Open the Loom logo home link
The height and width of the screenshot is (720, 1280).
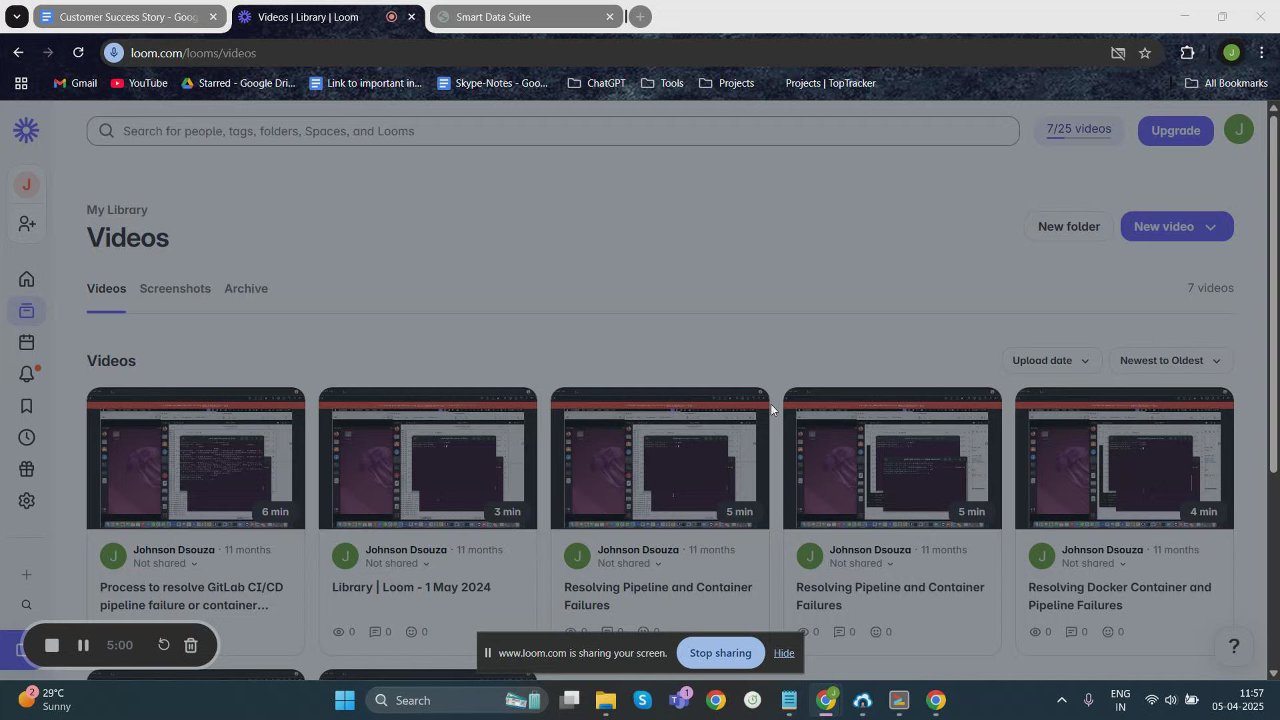click(x=26, y=130)
